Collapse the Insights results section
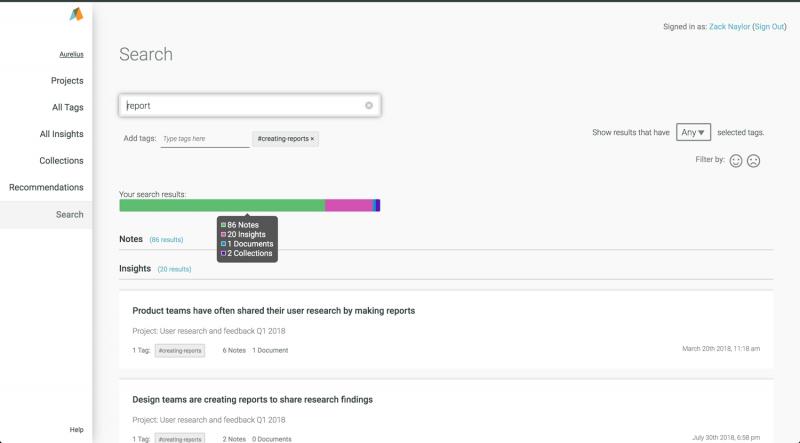 135,268
